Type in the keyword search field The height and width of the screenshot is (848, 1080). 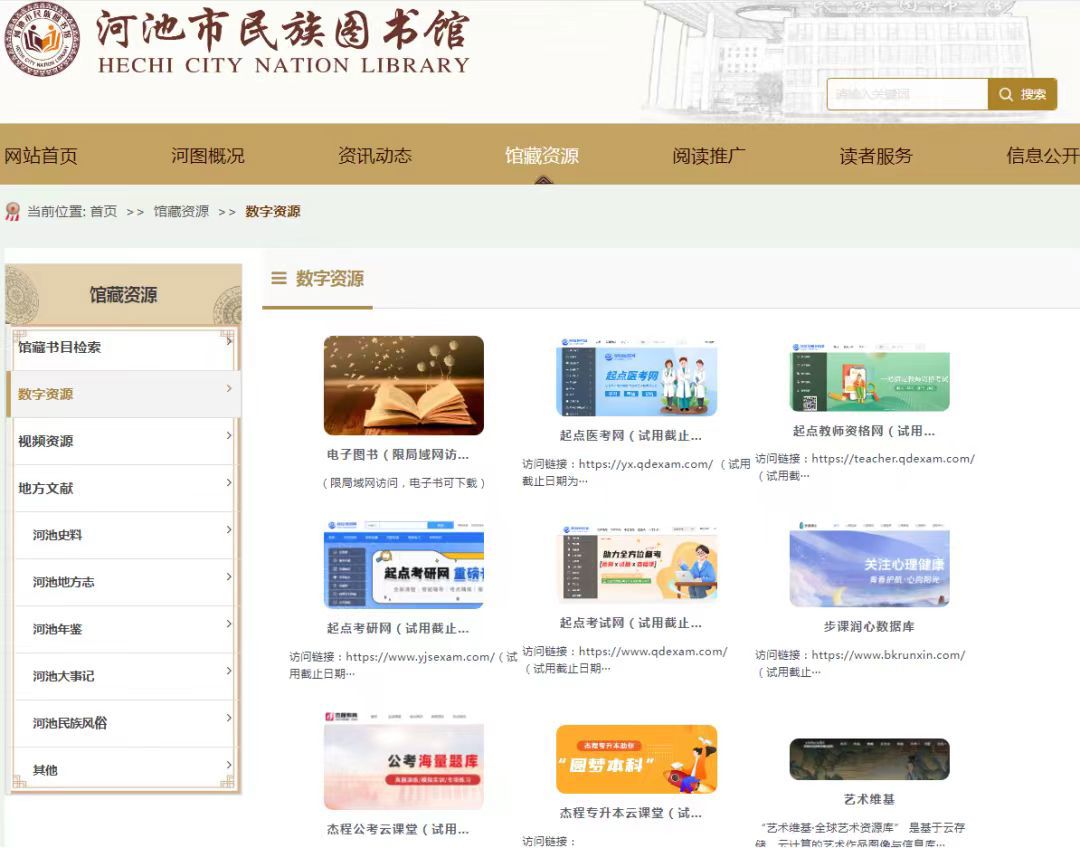[906, 95]
